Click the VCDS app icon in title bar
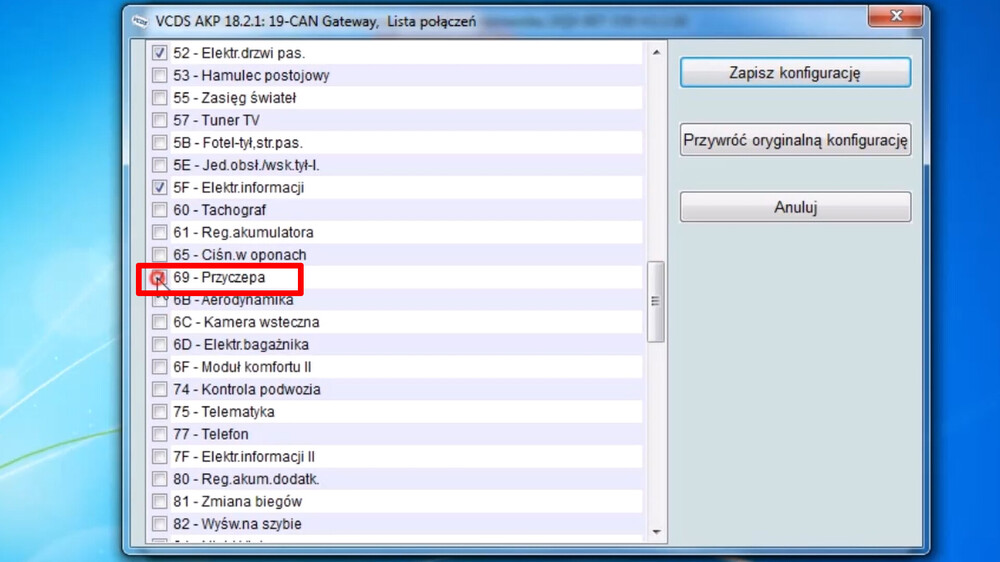 [x=138, y=21]
